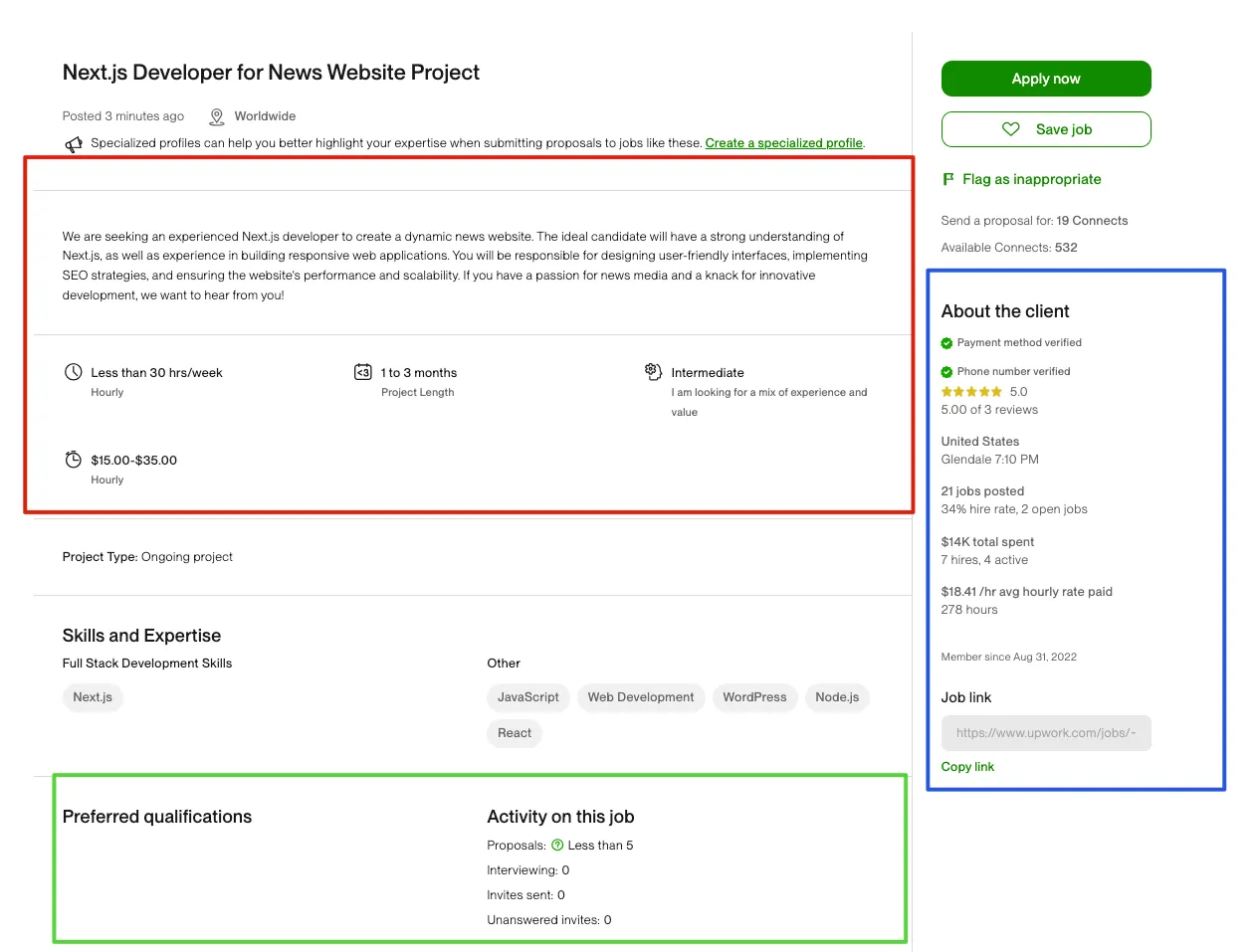Select the Next.js skill tag

point(93,697)
